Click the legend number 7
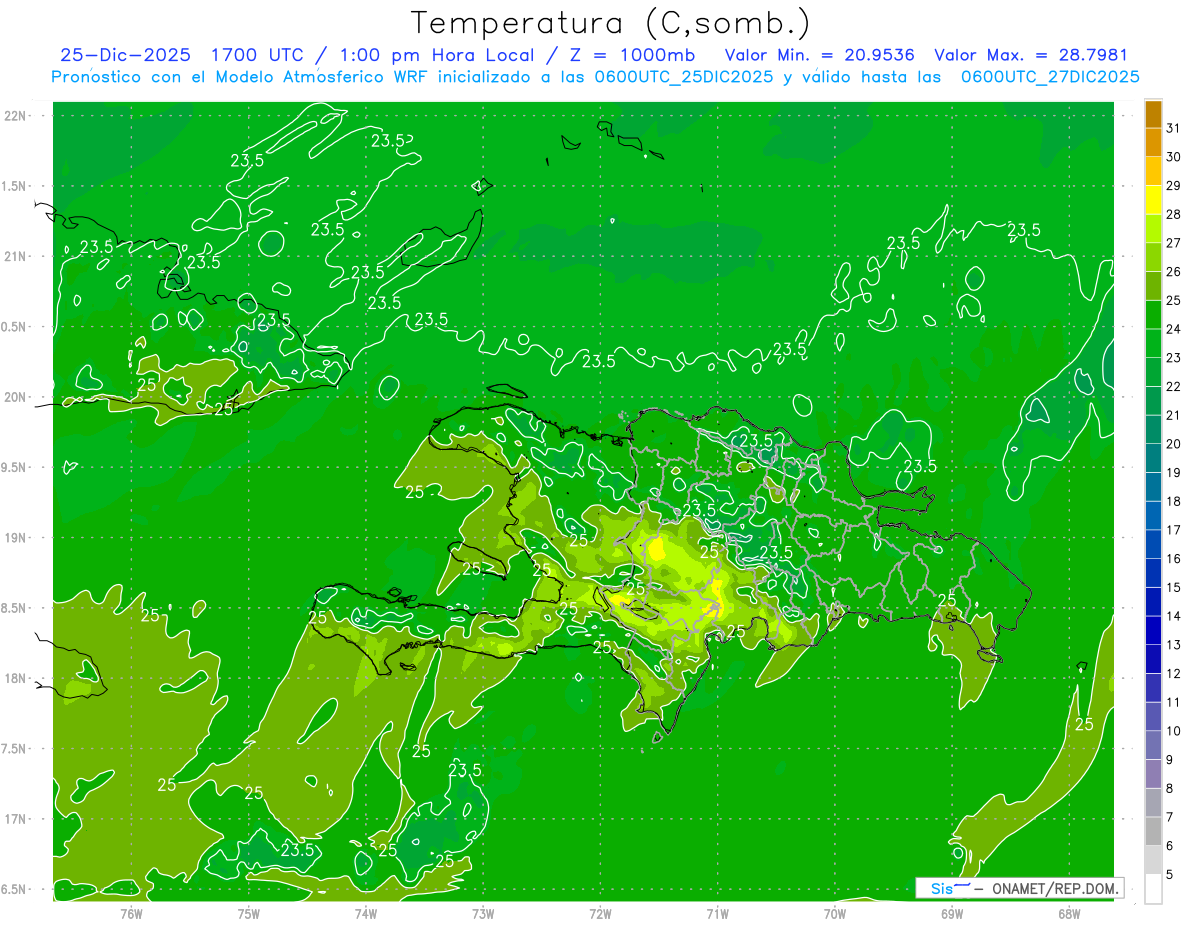Image resolution: width=1200 pixels, height=927 pixels. [x=1170, y=818]
